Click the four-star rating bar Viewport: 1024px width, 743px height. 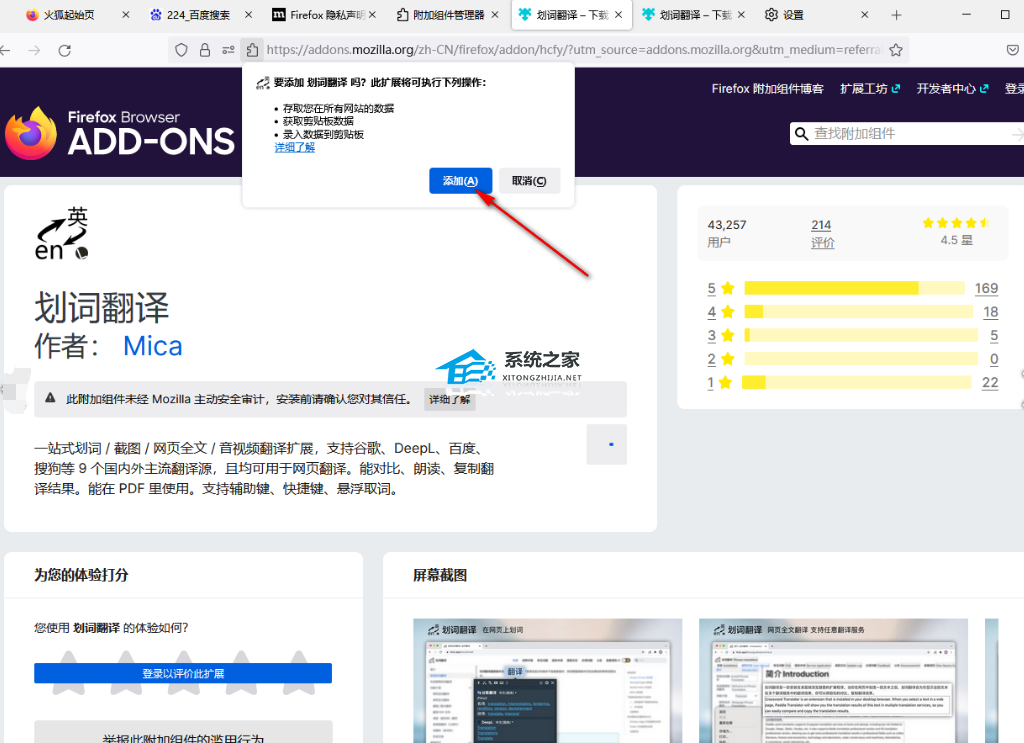coord(859,311)
